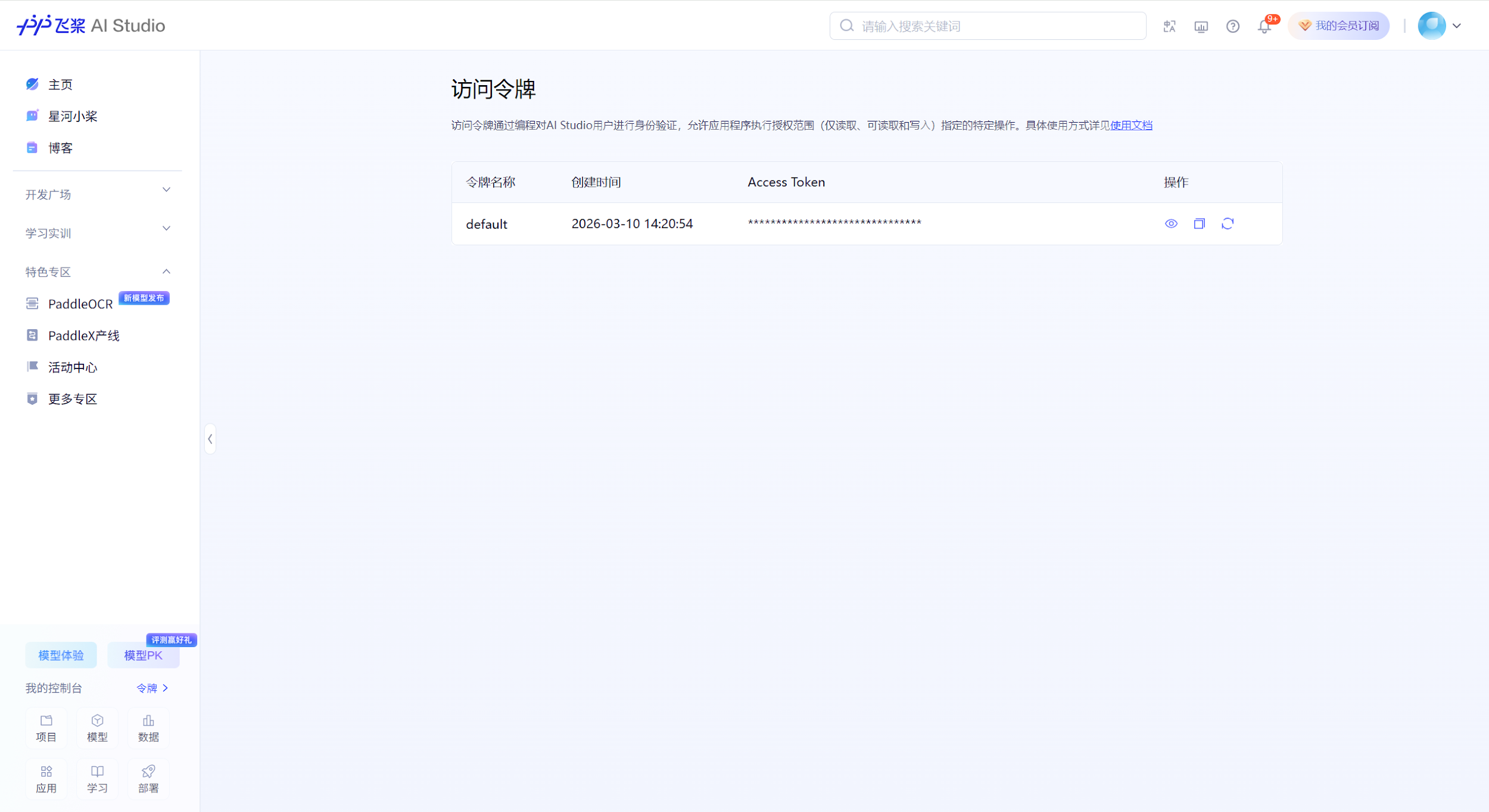Open 我的会员订阅 membership subscription

pos(1338,26)
